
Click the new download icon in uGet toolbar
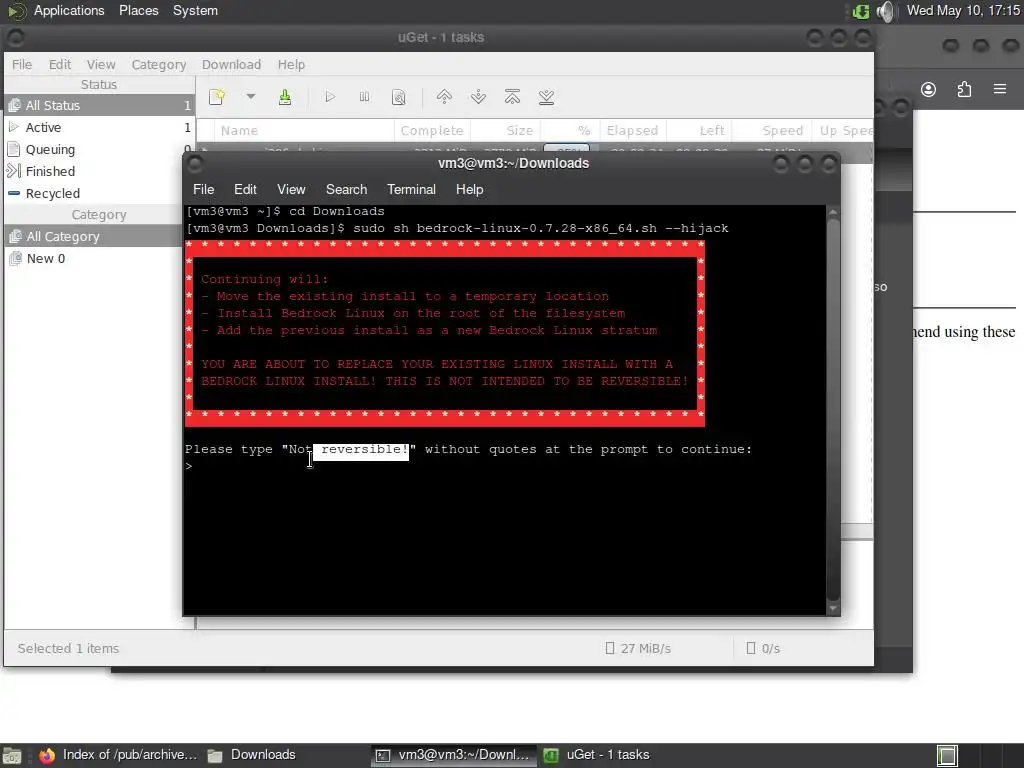point(217,97)
